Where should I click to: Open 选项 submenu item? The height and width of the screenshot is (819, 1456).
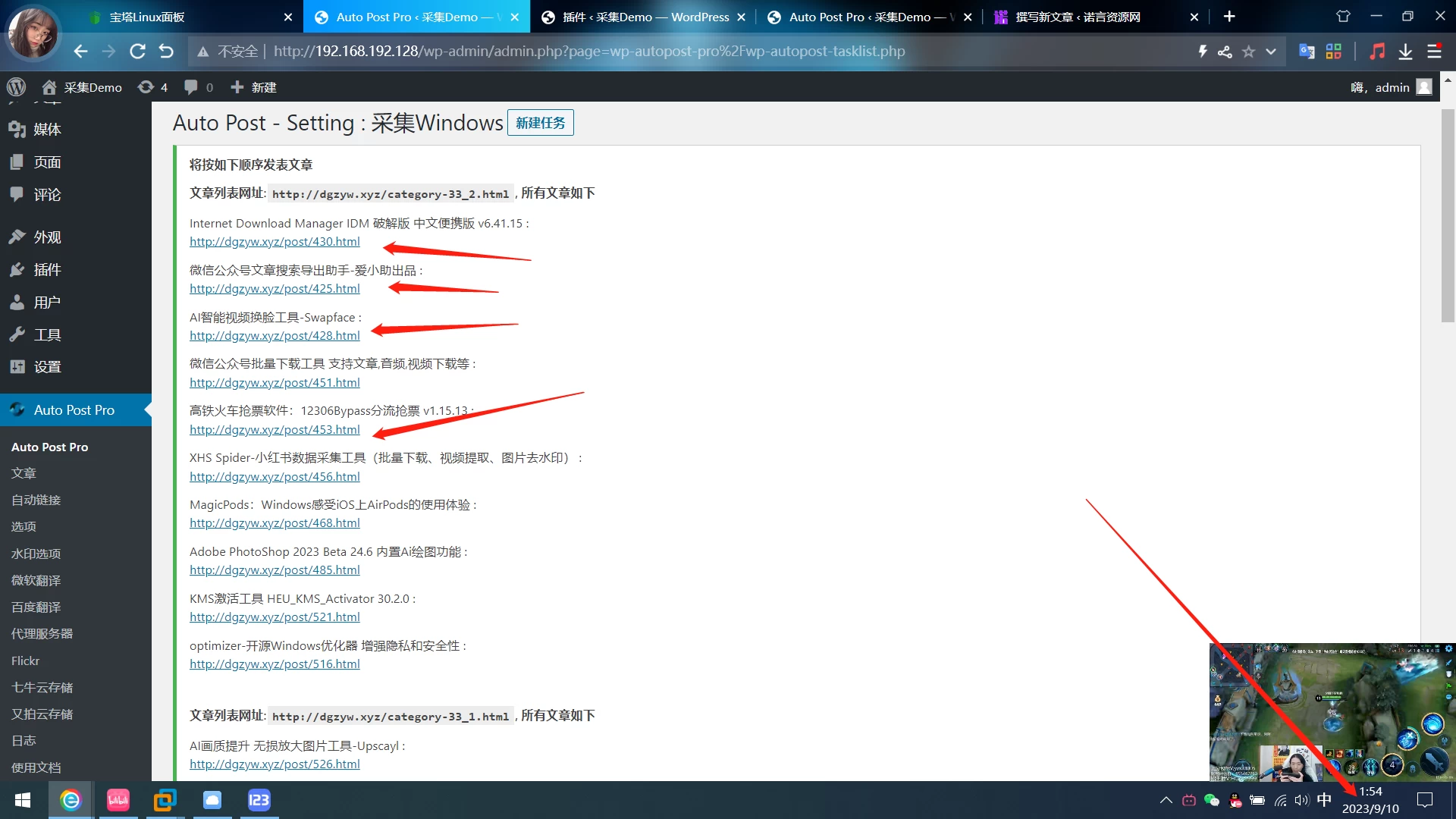pos(24,526)
